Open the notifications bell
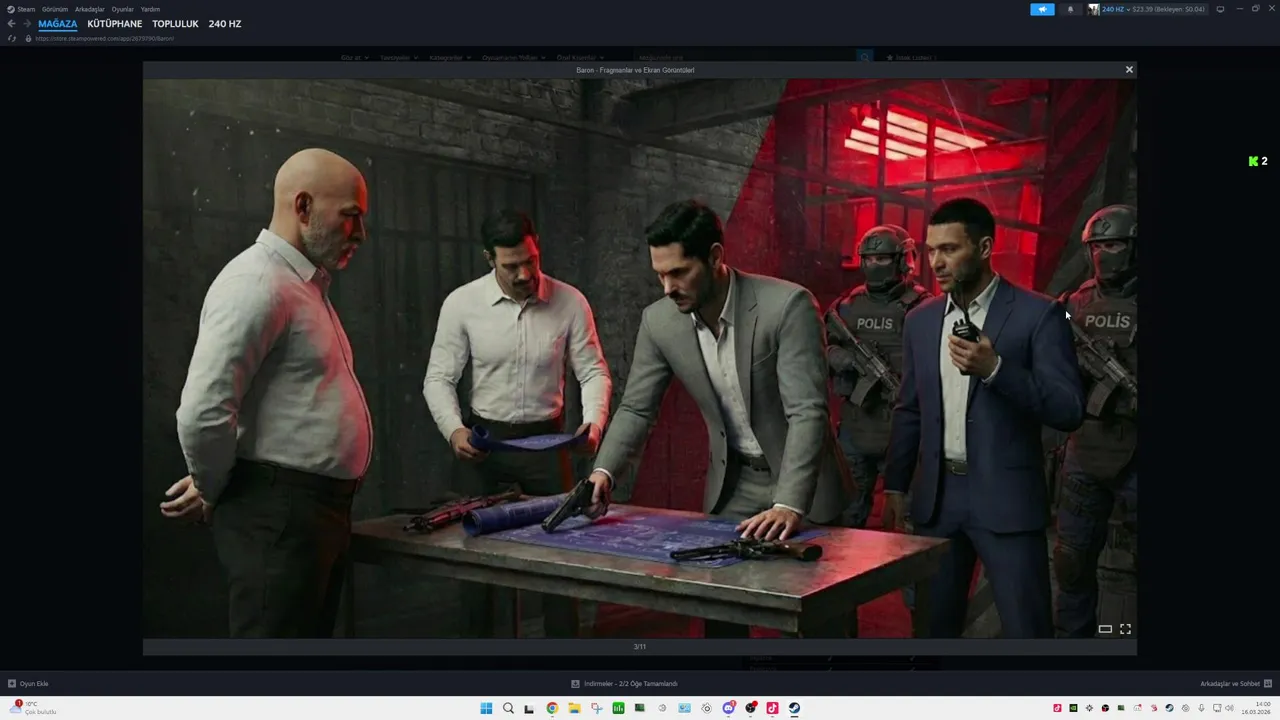The image size is (1280, 720). pos(1069,9)
